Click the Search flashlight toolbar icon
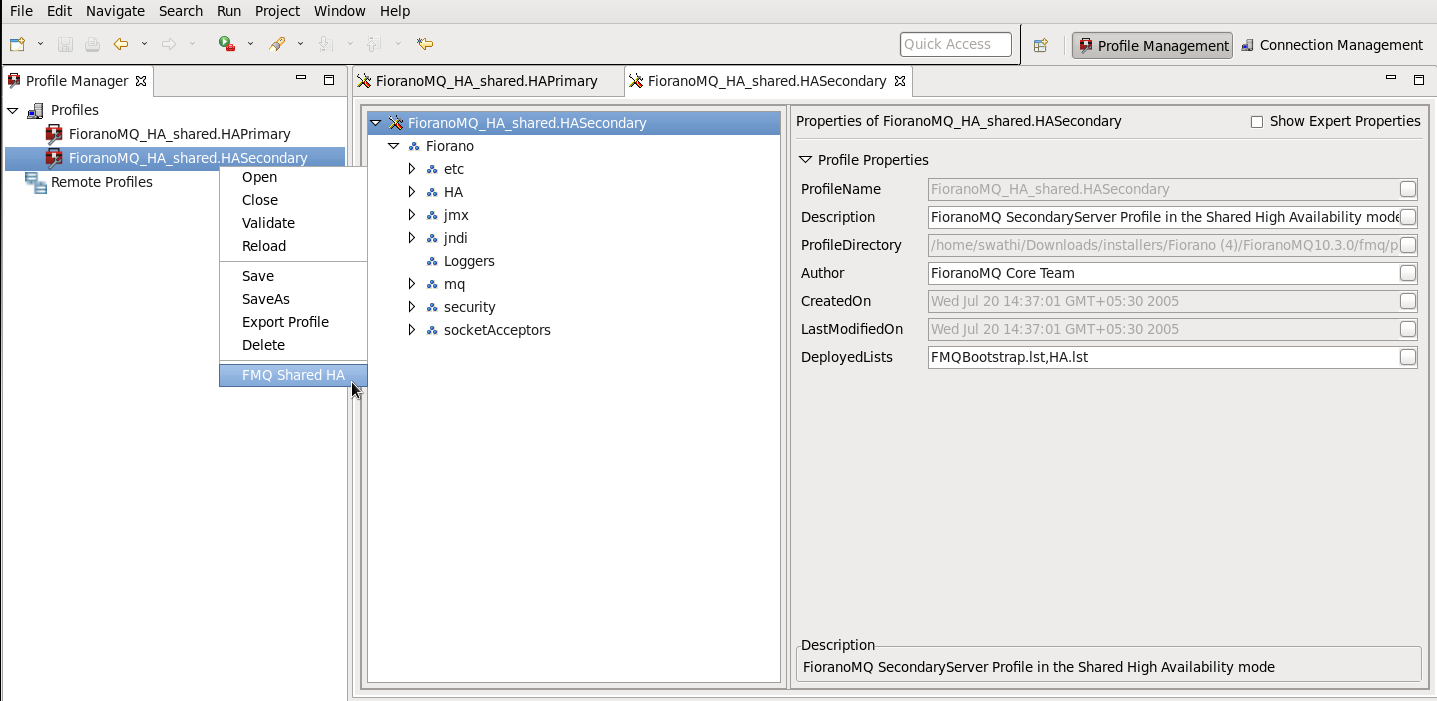The image size is (1437, 701). [x=277, y=44]
